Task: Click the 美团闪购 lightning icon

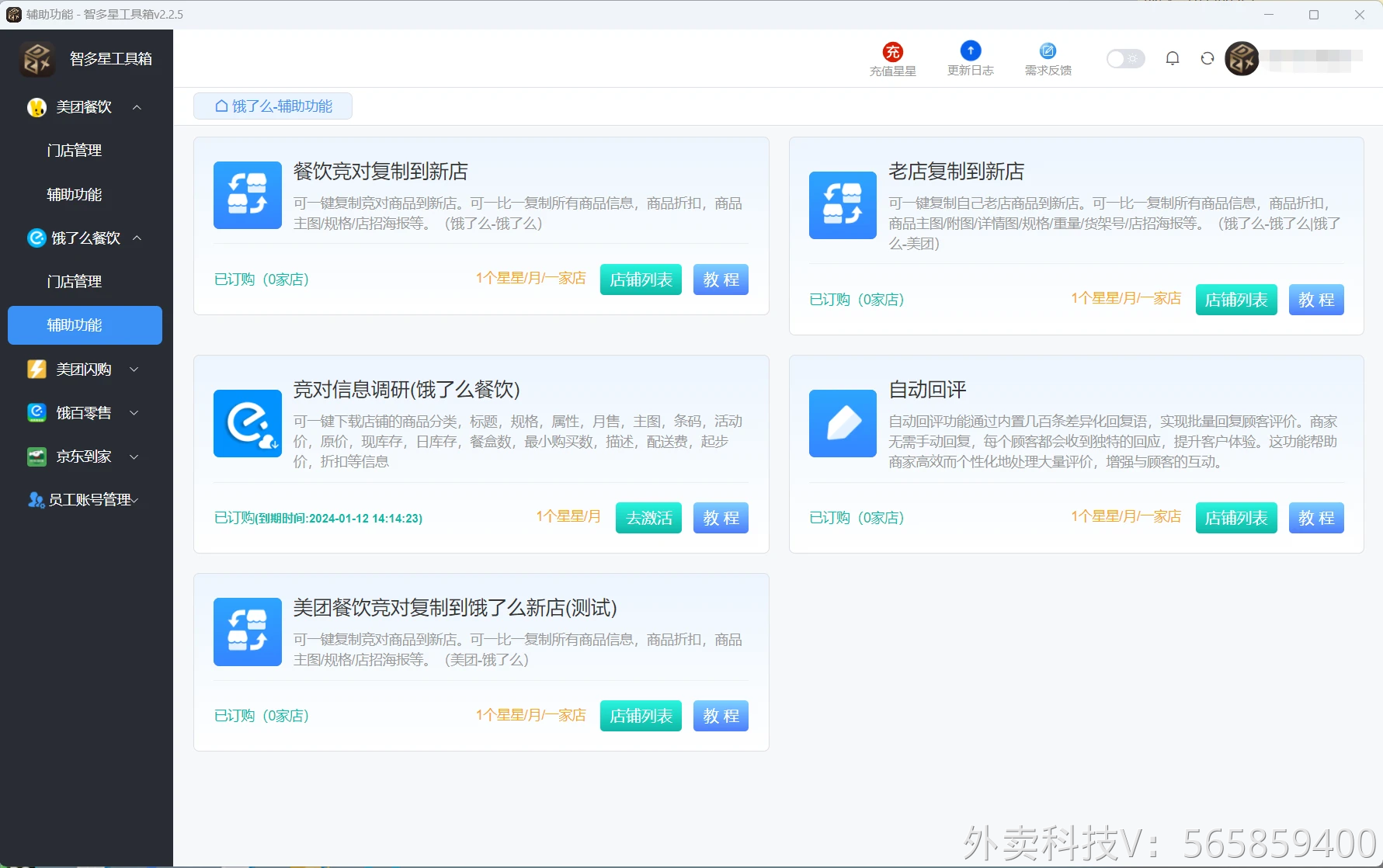Action: (36, 369)
